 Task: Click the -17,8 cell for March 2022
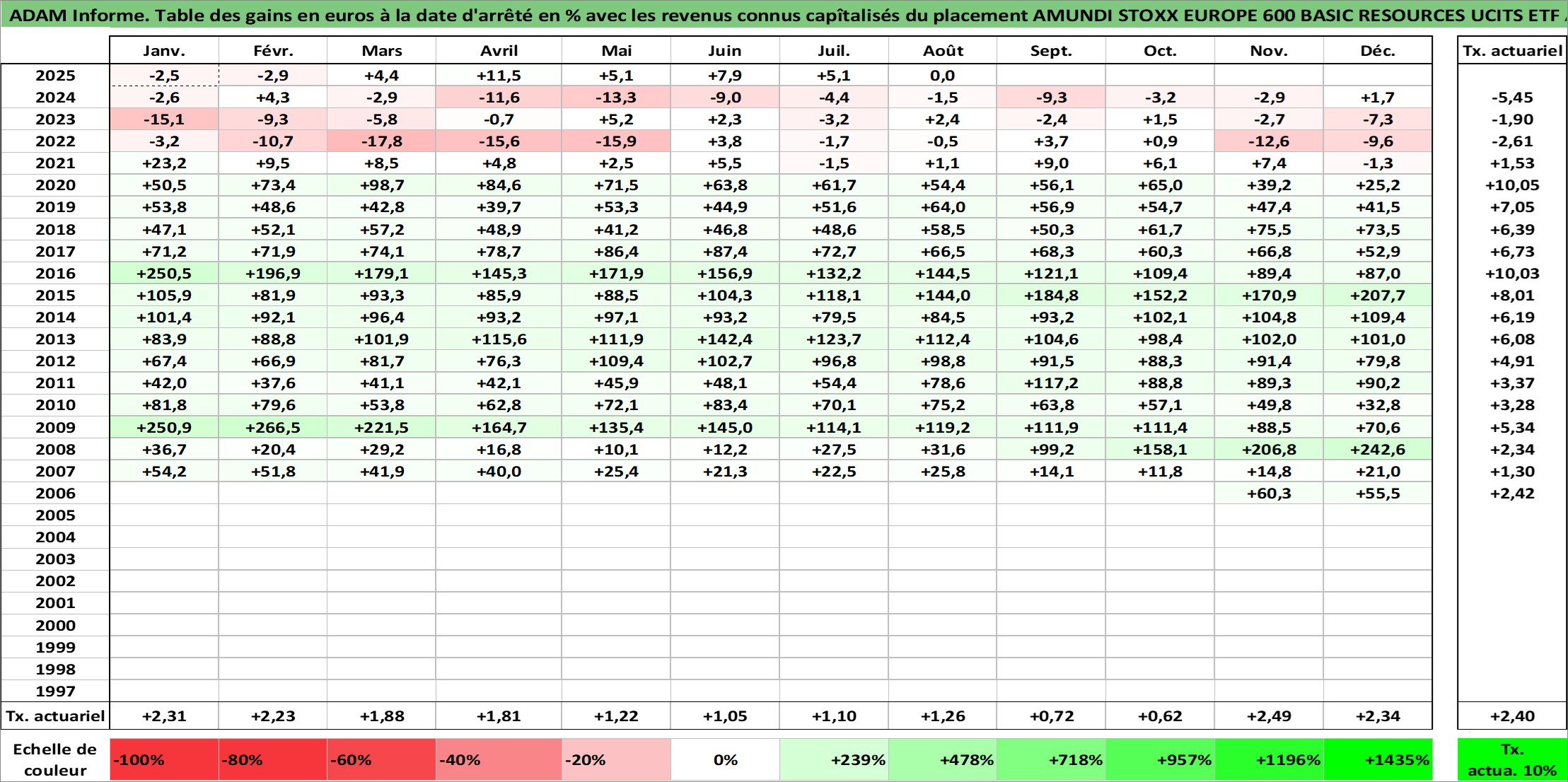pyautogui.click(x=382, y=141)
